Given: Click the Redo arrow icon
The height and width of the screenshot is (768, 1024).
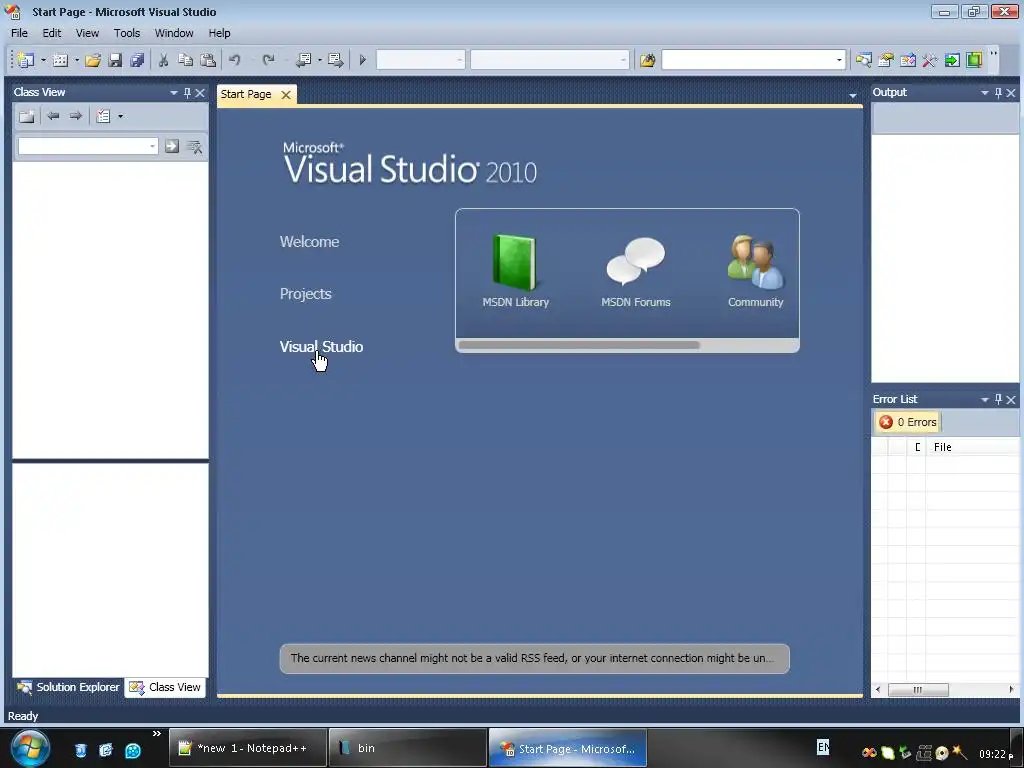Looking at the screenshot, I should (x=268, y=60).
